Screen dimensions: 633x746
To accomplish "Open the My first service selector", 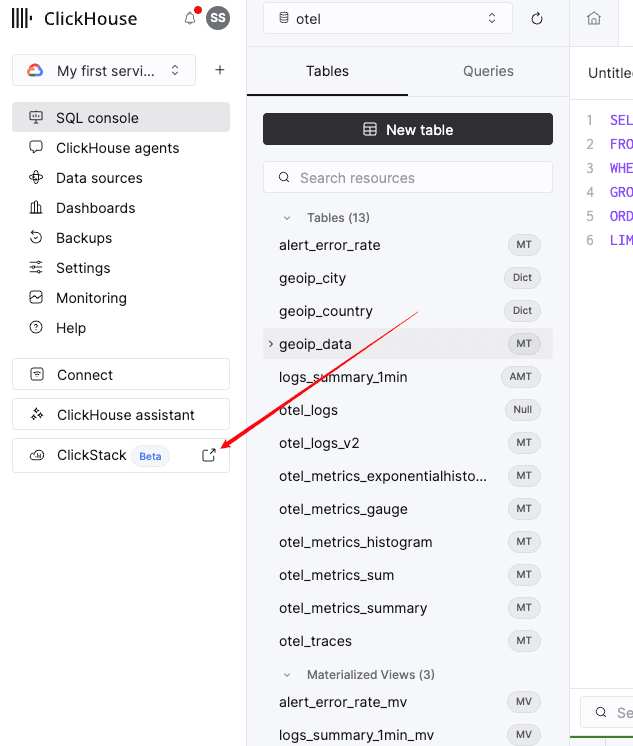I will 104,70.
